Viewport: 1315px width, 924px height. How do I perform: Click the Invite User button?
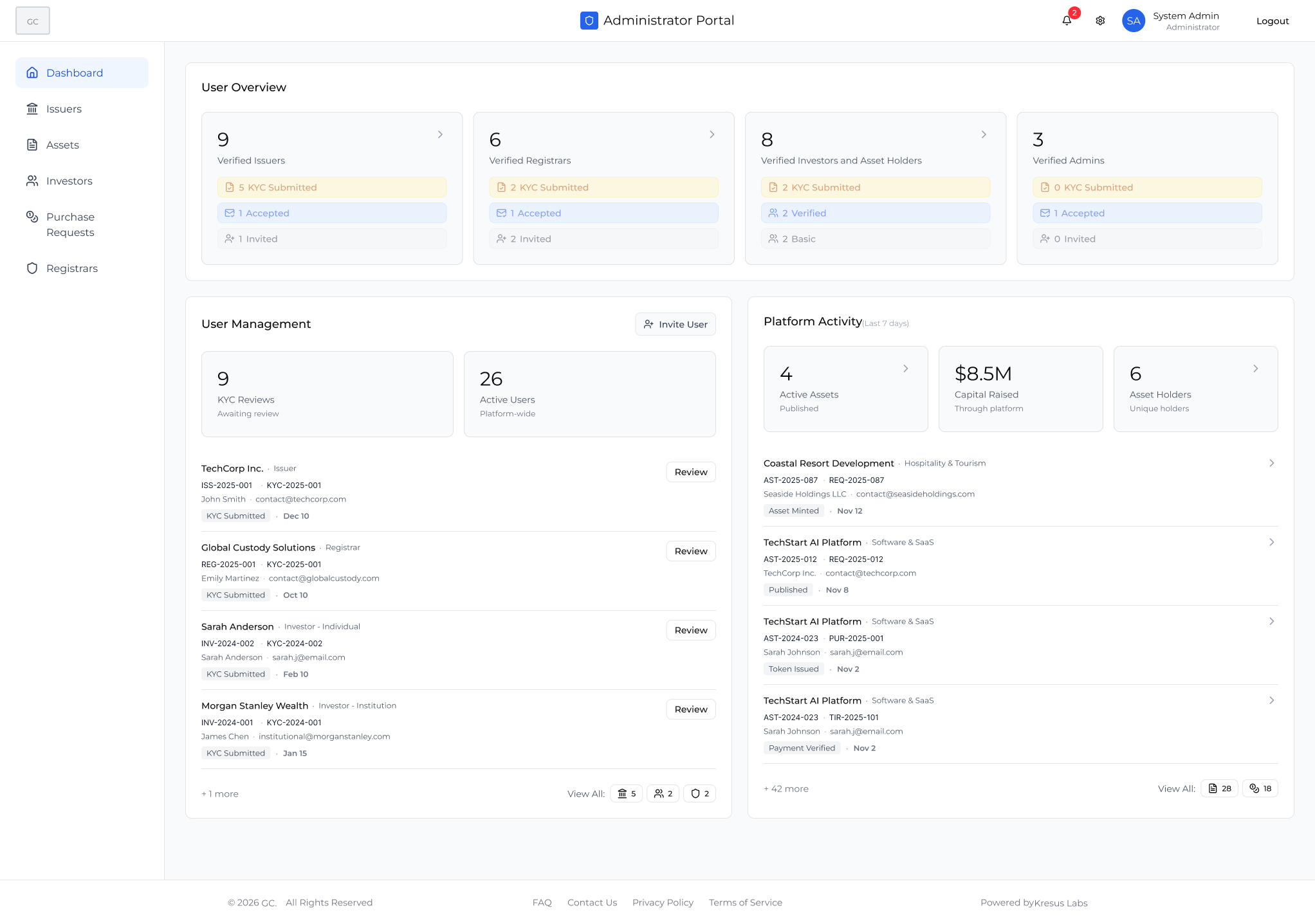point(675,324)
